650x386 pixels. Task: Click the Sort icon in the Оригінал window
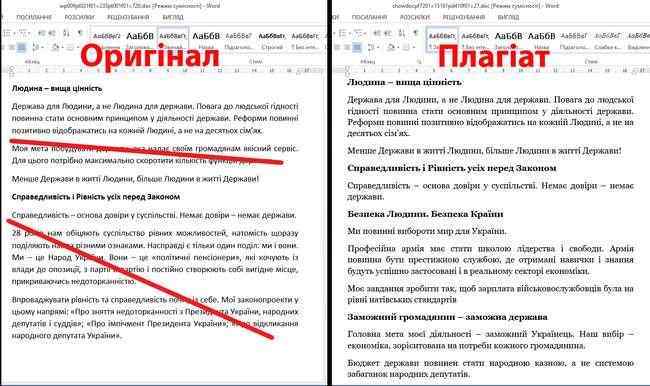click(x=66, y=33)
